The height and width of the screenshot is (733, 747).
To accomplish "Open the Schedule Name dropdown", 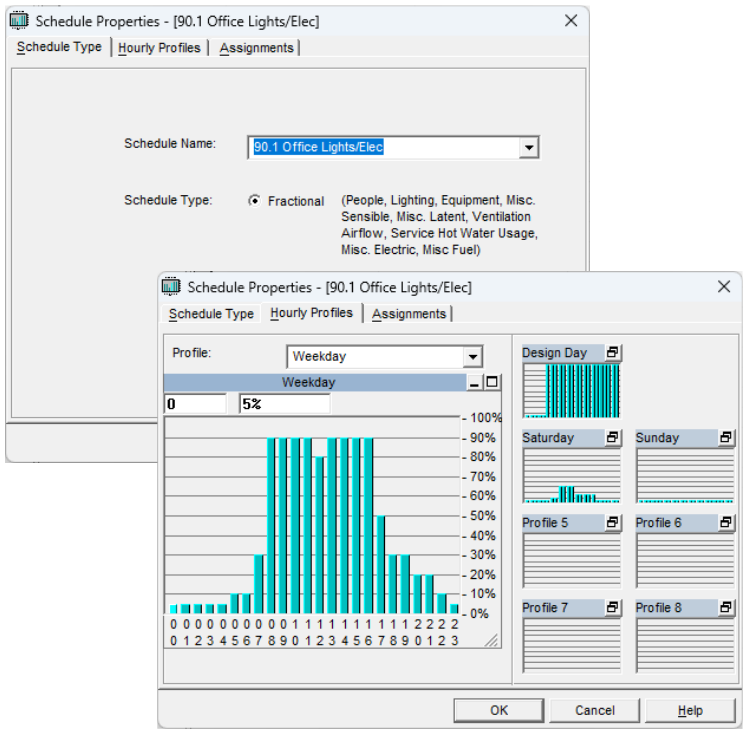I will (529, 148).
